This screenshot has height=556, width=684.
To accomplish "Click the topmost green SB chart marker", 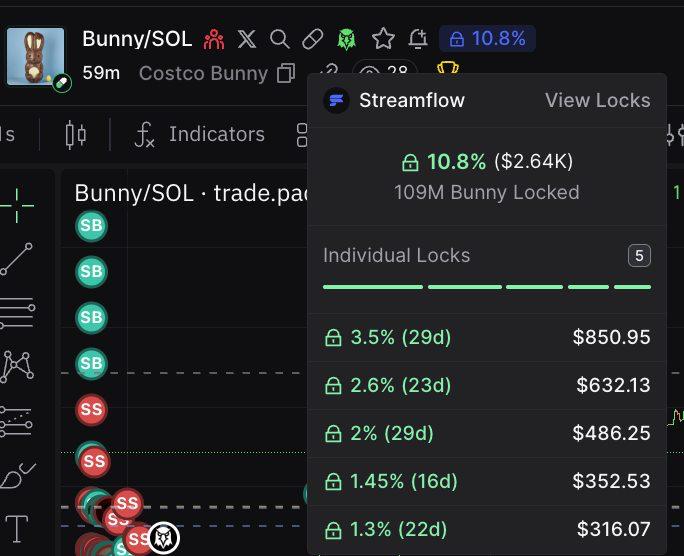I will [91, 226].
